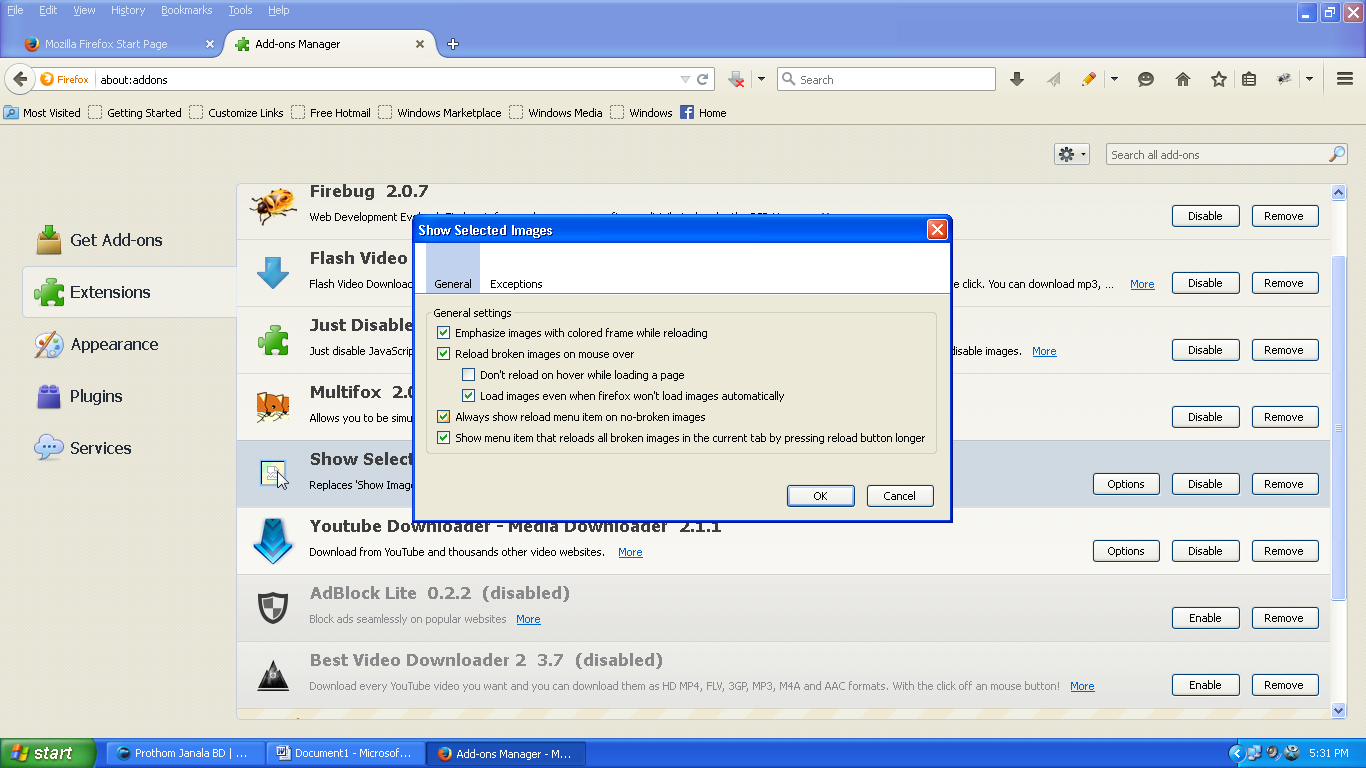Image resolution: width=1366 pixels, height=768 pixels.
Task: Disable the Firebug extension
Action: [1205, 216]
